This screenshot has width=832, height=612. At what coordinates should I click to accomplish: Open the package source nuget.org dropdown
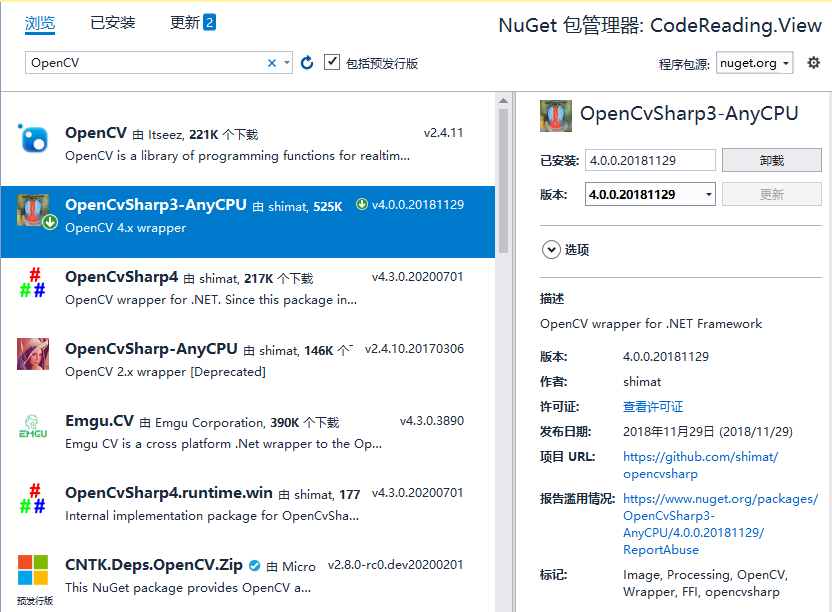(755, 63)
